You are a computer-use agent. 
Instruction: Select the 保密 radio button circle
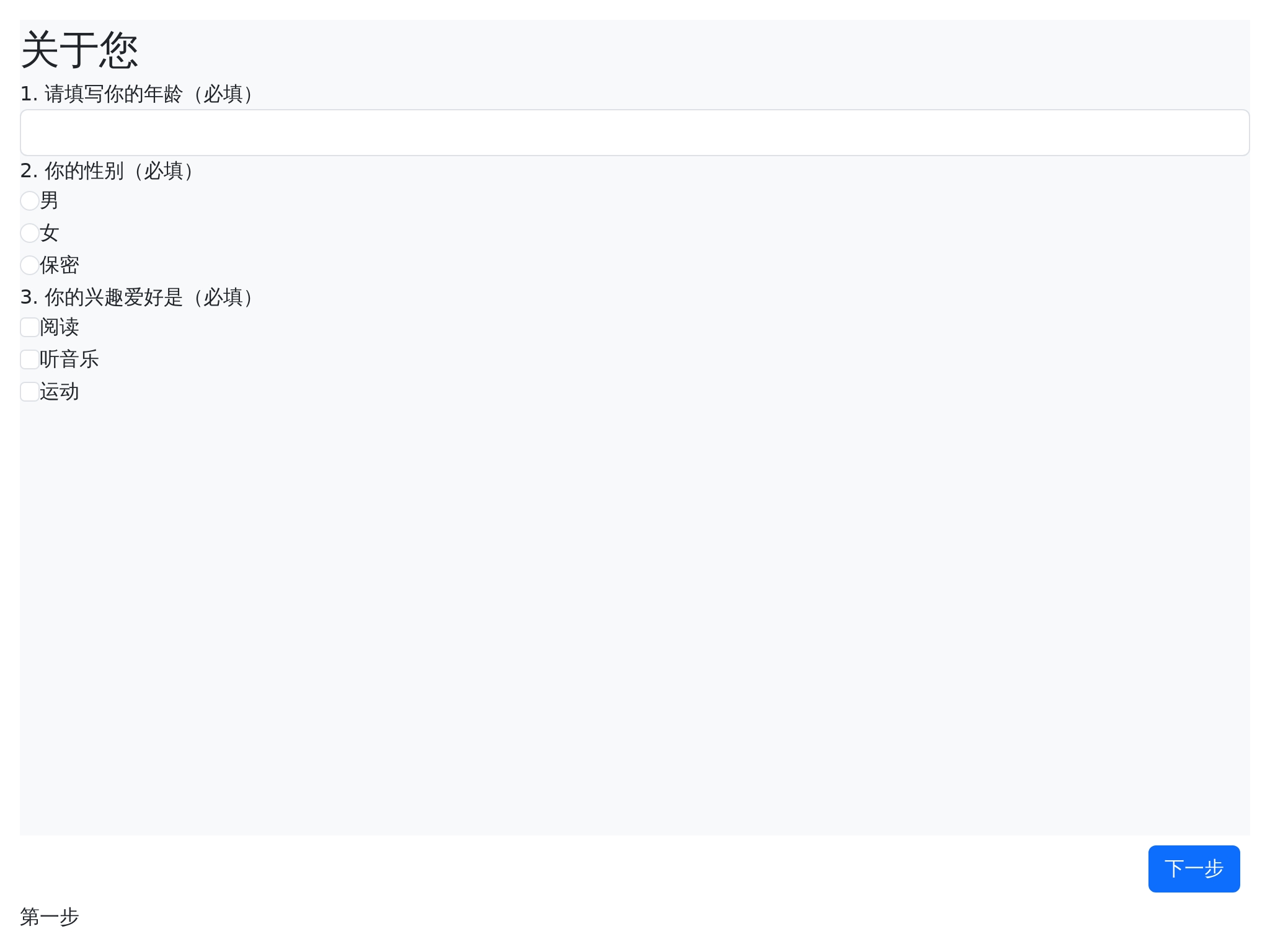pos(30,265)
